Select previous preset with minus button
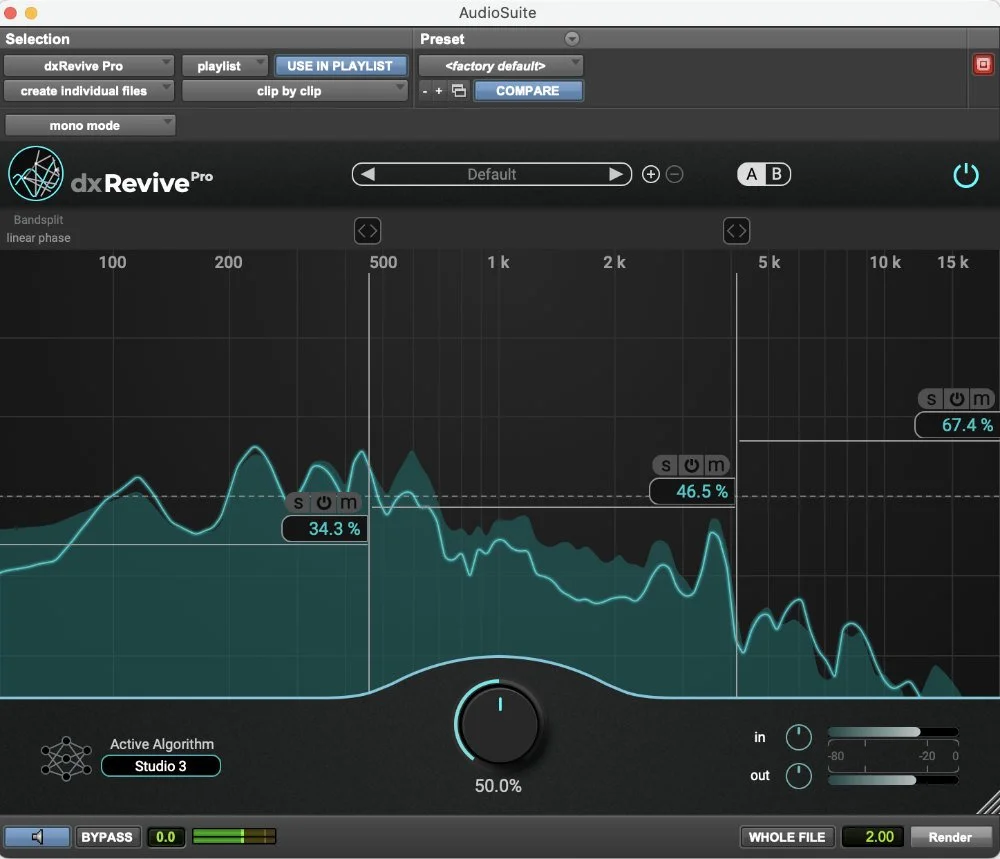This screenshot has width=1000, height=859. coord(425,91)
